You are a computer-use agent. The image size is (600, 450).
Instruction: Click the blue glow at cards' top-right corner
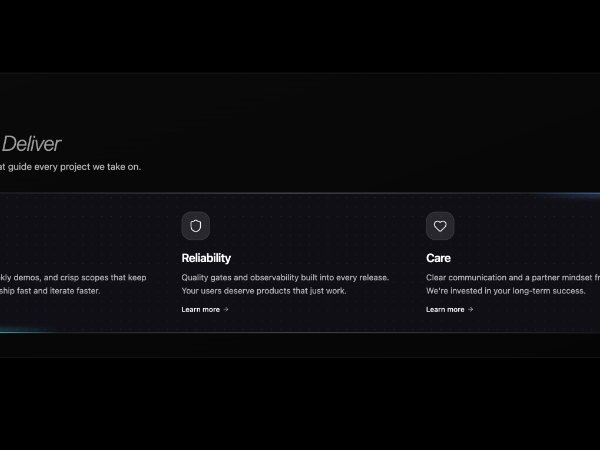tap(570, 196)
